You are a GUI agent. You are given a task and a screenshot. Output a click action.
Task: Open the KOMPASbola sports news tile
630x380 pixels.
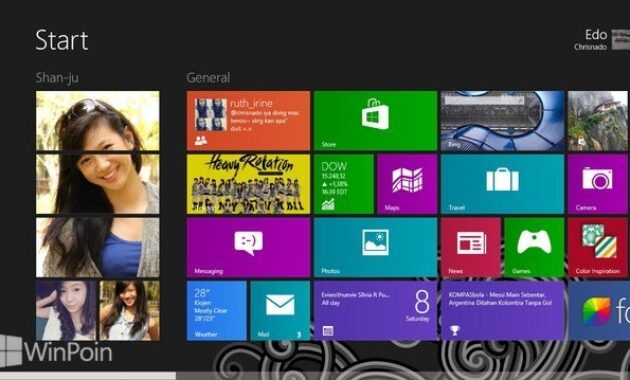(502, 311)
